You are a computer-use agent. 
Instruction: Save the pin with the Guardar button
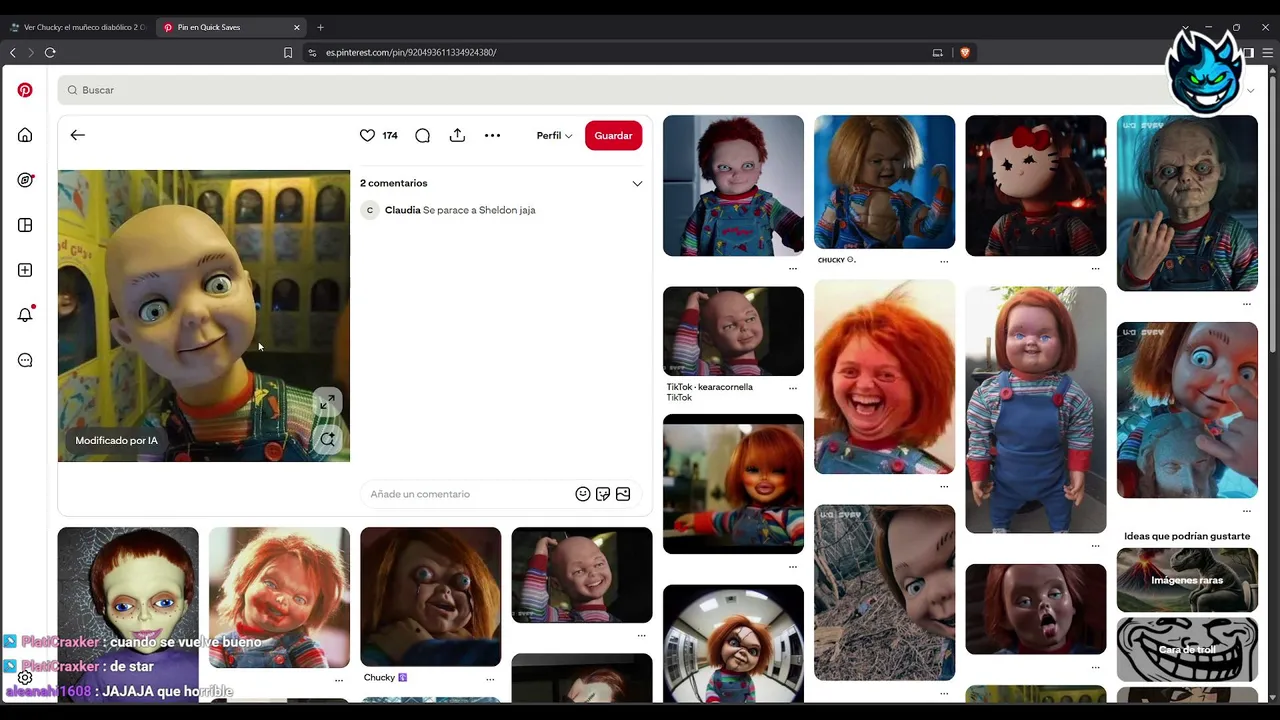(x=613, y=135)
